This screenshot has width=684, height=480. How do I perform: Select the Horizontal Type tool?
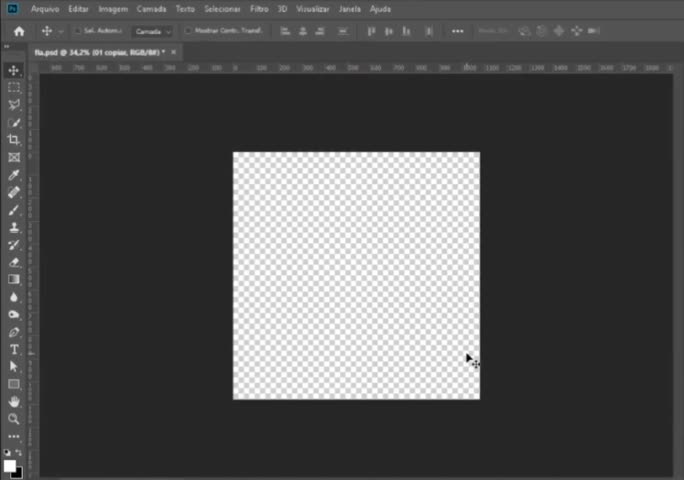pyautogui.click(x=14, y=350)
